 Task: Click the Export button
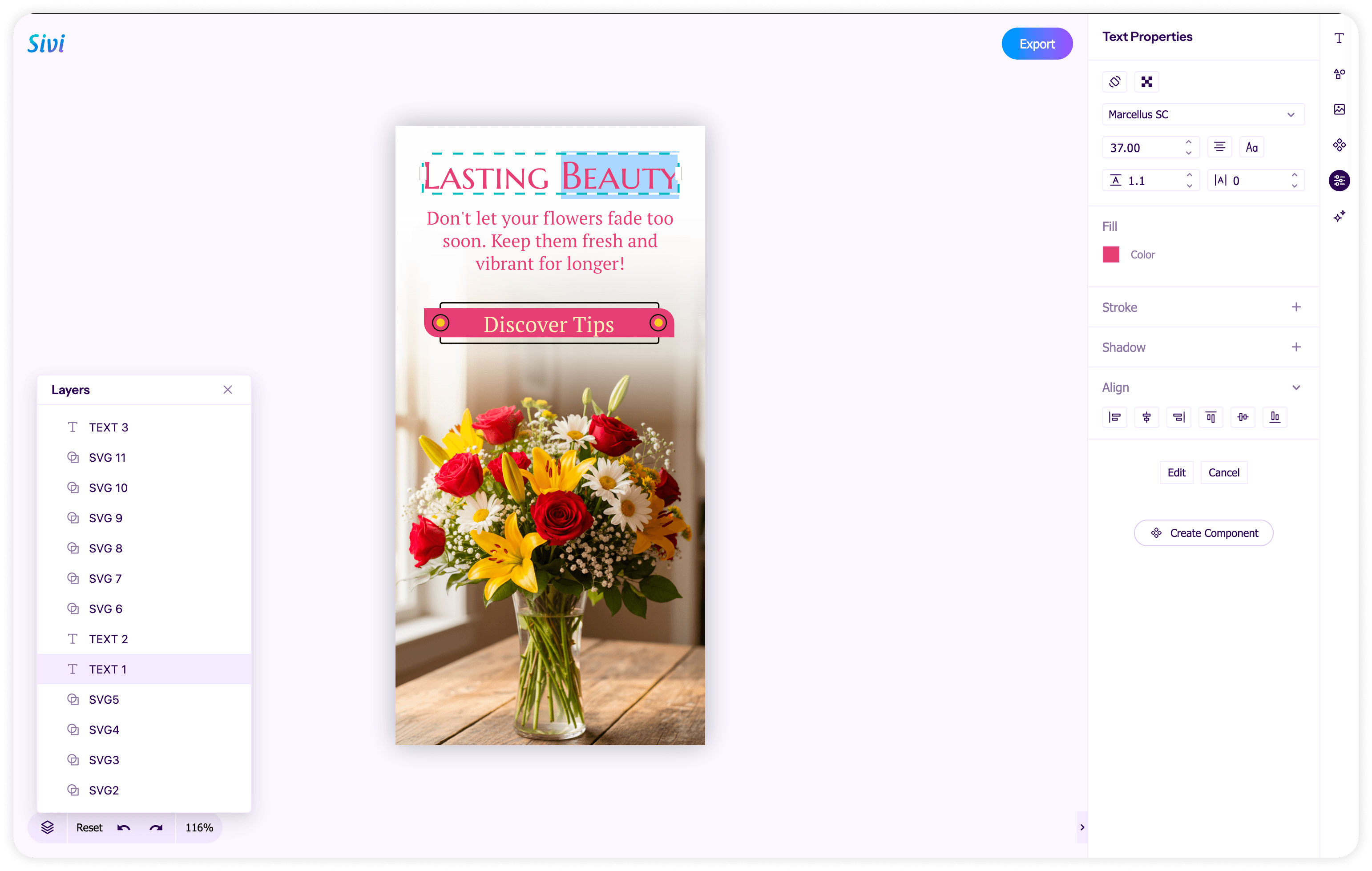[1037, 43]
